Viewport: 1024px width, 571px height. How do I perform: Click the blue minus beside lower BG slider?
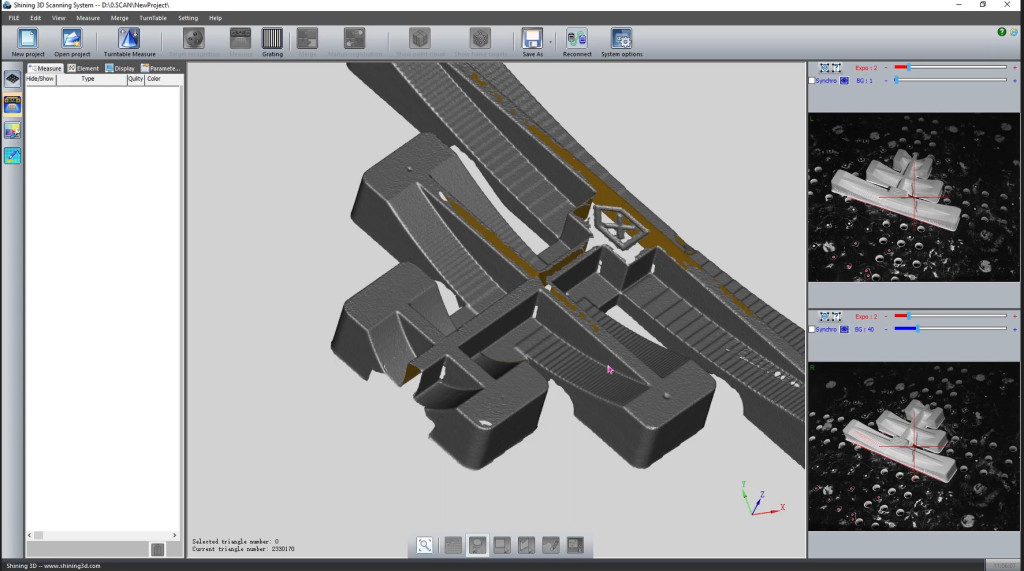pos(885,329)
